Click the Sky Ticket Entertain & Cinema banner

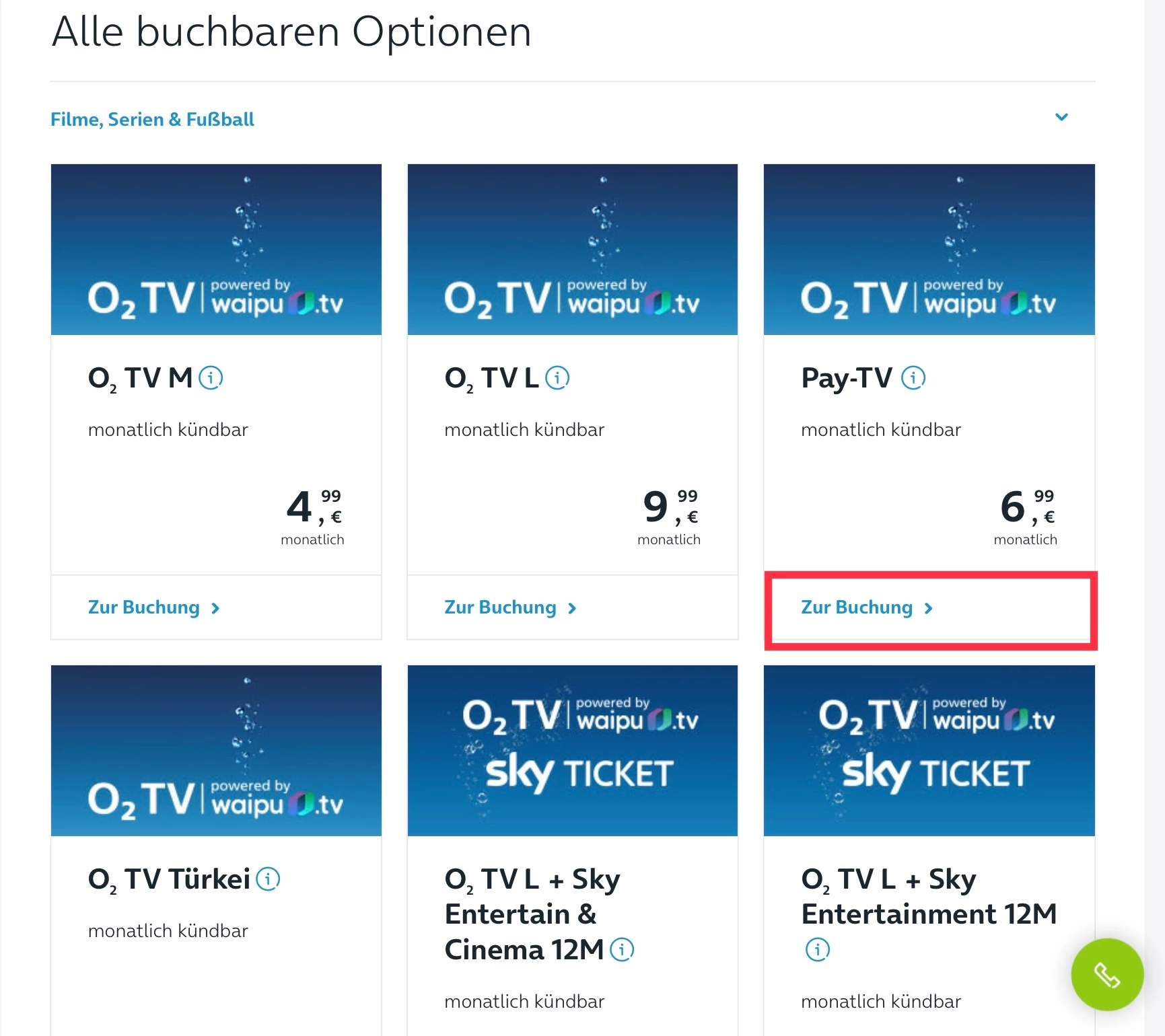tap(573, 750)
